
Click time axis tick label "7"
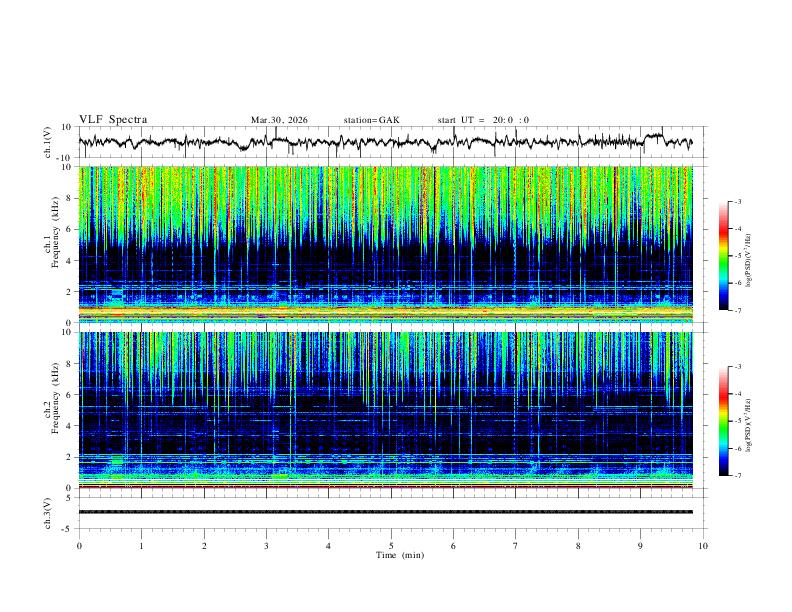point(516,546)
